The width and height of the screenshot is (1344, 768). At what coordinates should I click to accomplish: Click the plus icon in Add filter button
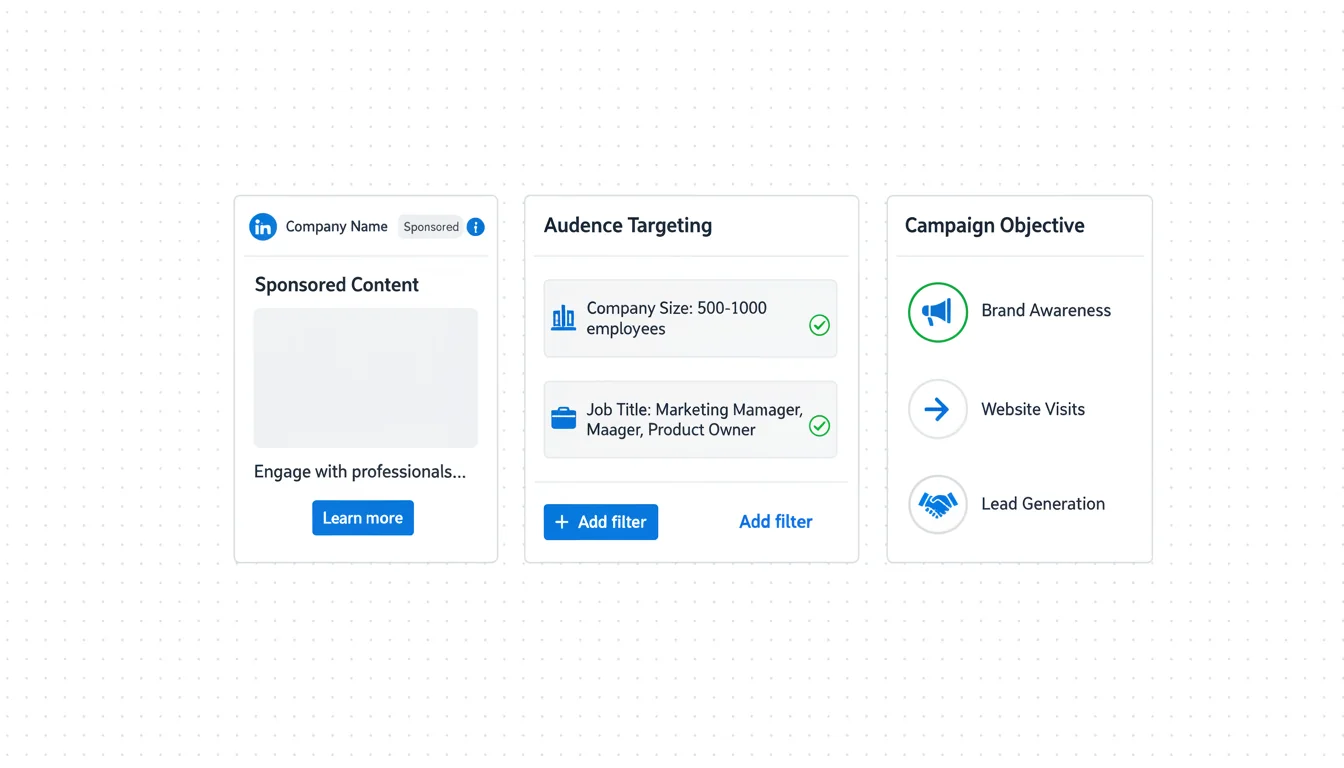[x=561, y=522]
